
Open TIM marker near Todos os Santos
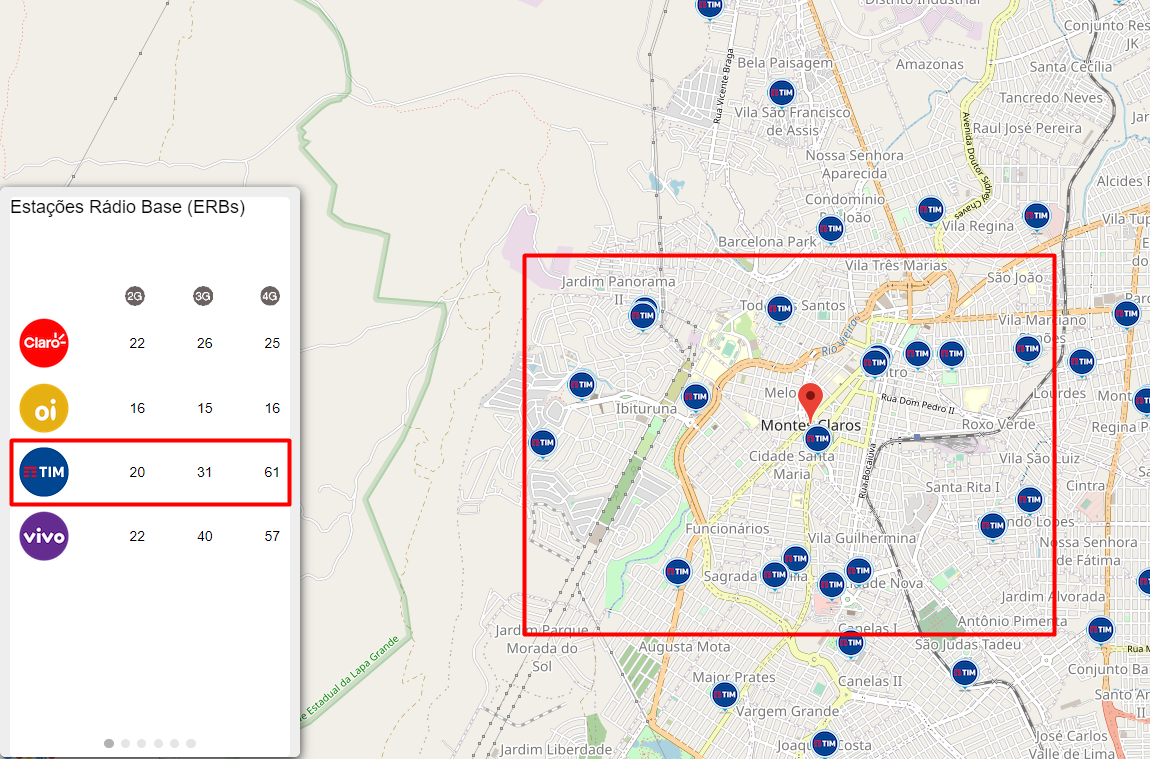point(780,309)
